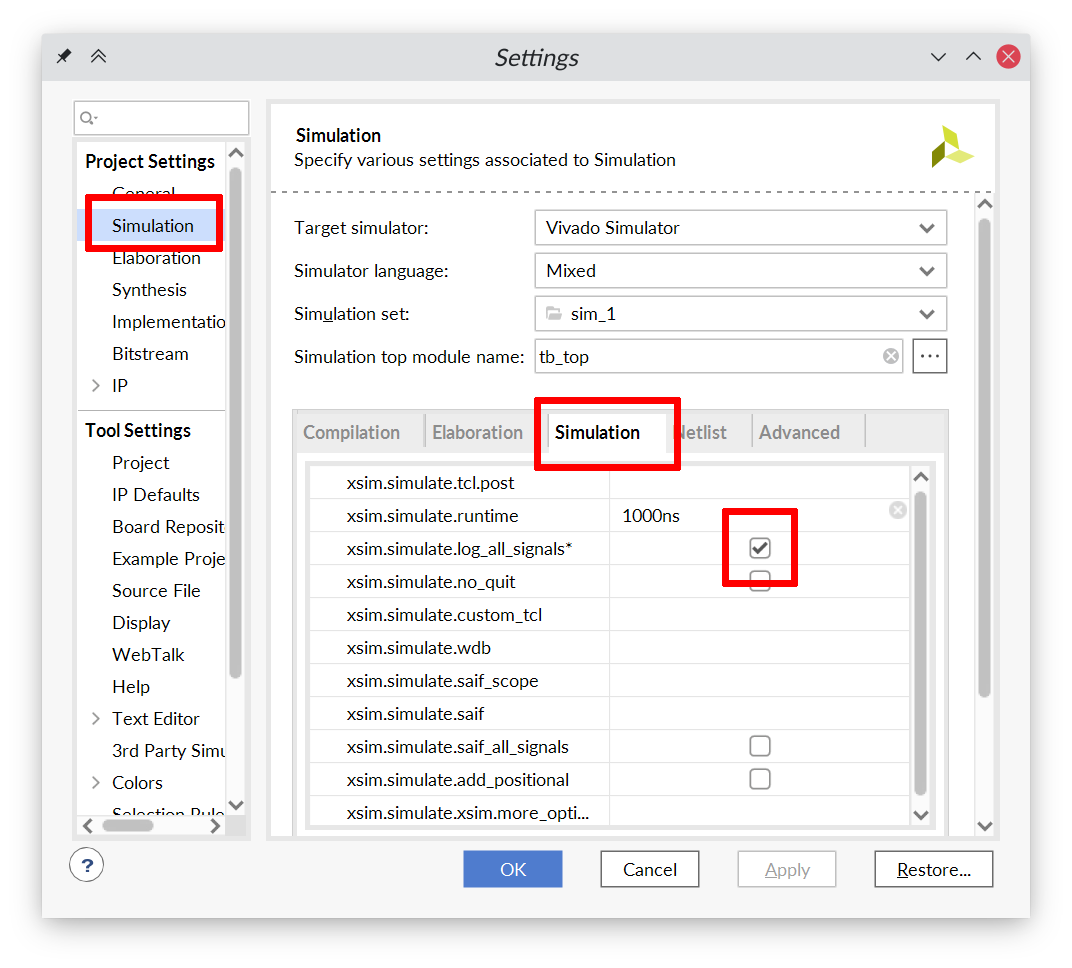Click the search magnifier icon
Screen dimensions: 1072x968
88,118
